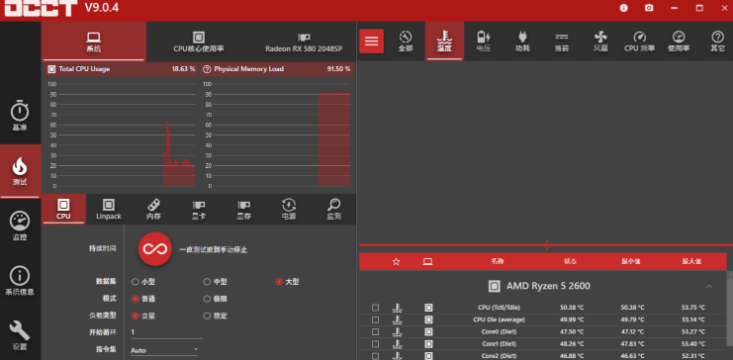The height and width of the screenshot is (360, 733).
Task: Select the 温度 temperature sensors tab
Action: pyautogui.click(x=444, y=41)
